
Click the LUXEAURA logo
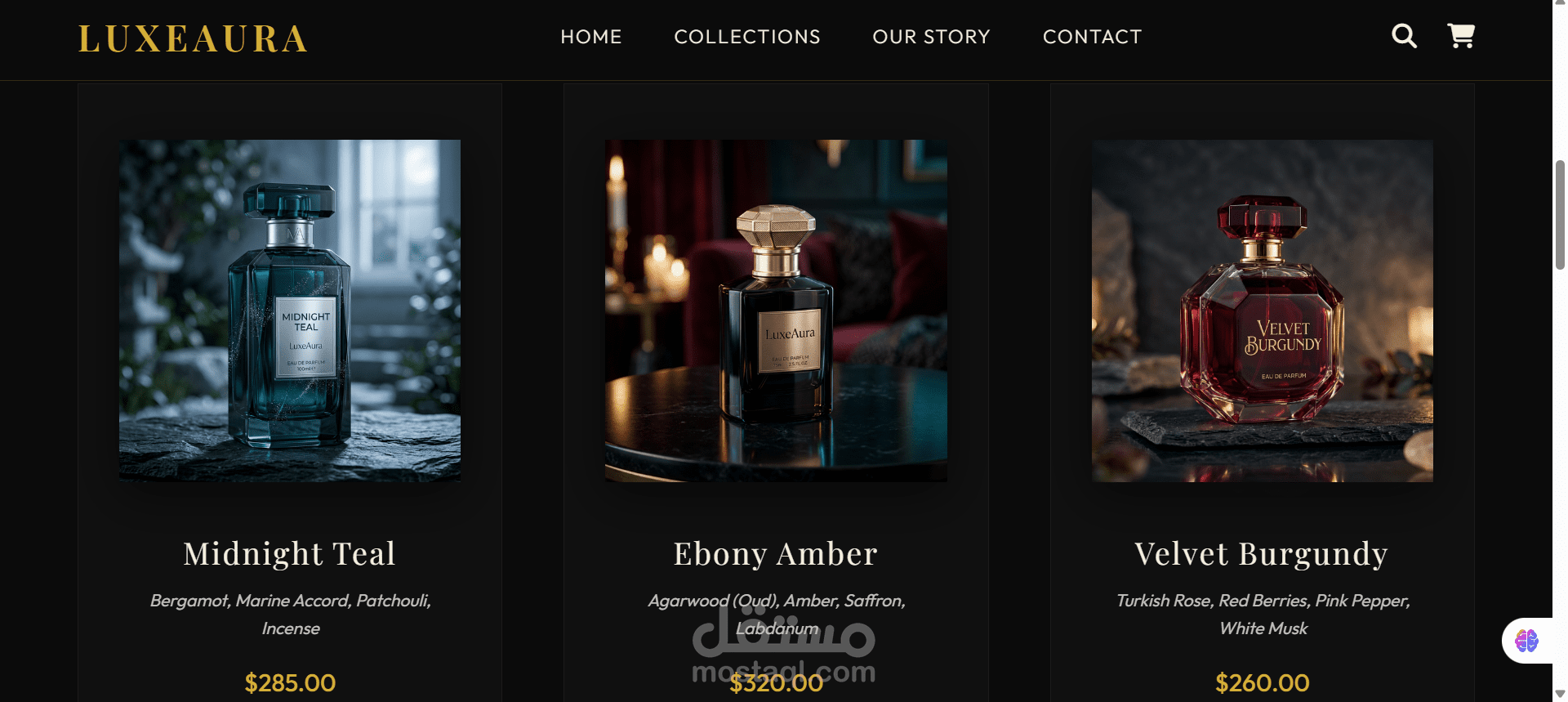(193, 39)
